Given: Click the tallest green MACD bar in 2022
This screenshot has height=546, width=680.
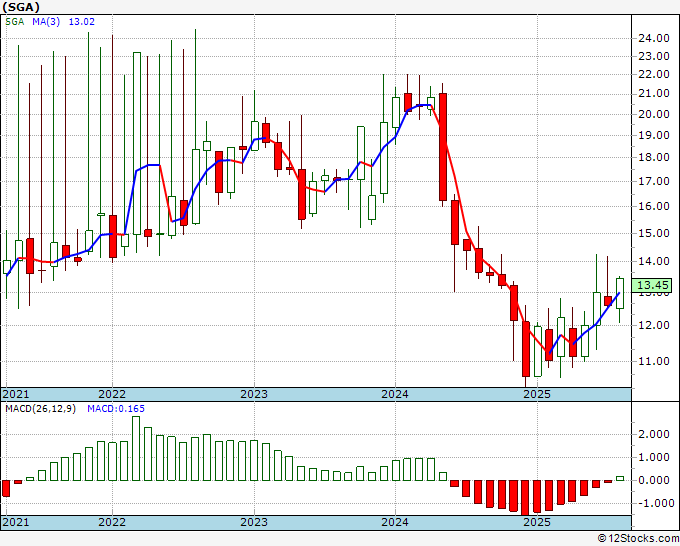Looking at the screenshot, I should pos(136,448).
